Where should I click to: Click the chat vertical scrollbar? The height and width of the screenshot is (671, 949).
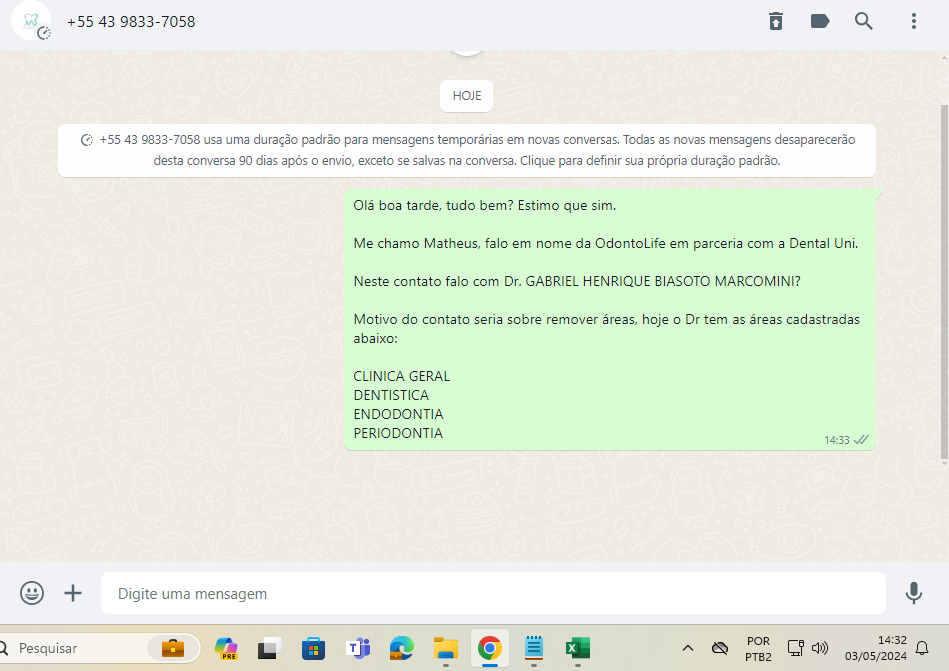pos(944,281)
